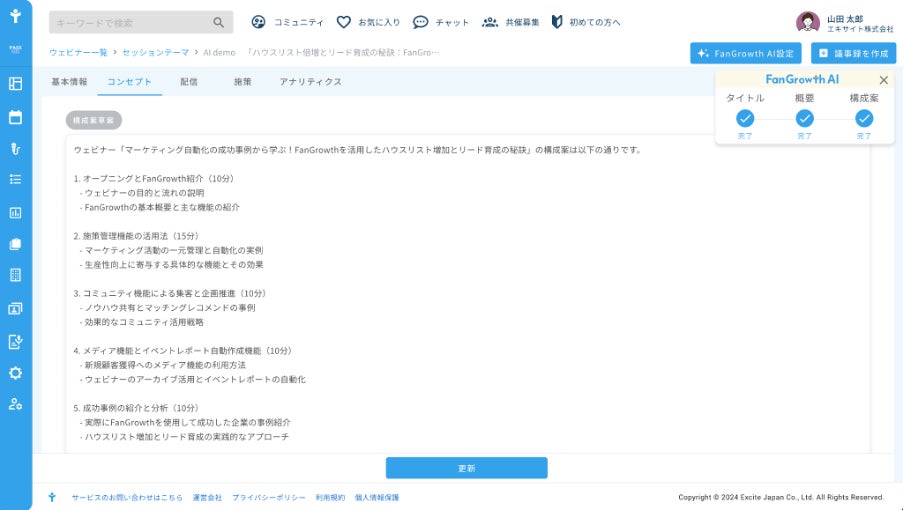Click the footer FanGrowth logo icon
904x510 pixels.
click(52, 497)
